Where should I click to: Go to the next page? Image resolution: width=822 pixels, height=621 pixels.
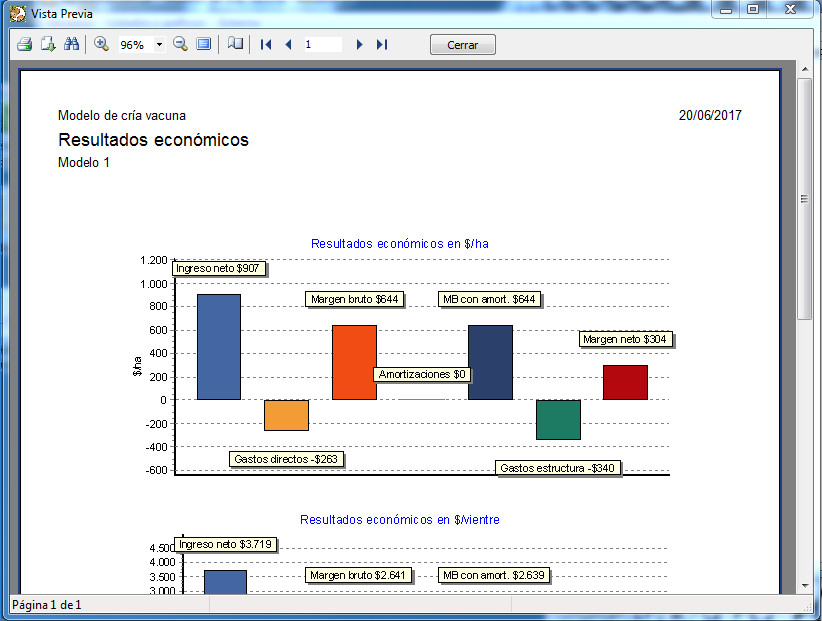359,45
